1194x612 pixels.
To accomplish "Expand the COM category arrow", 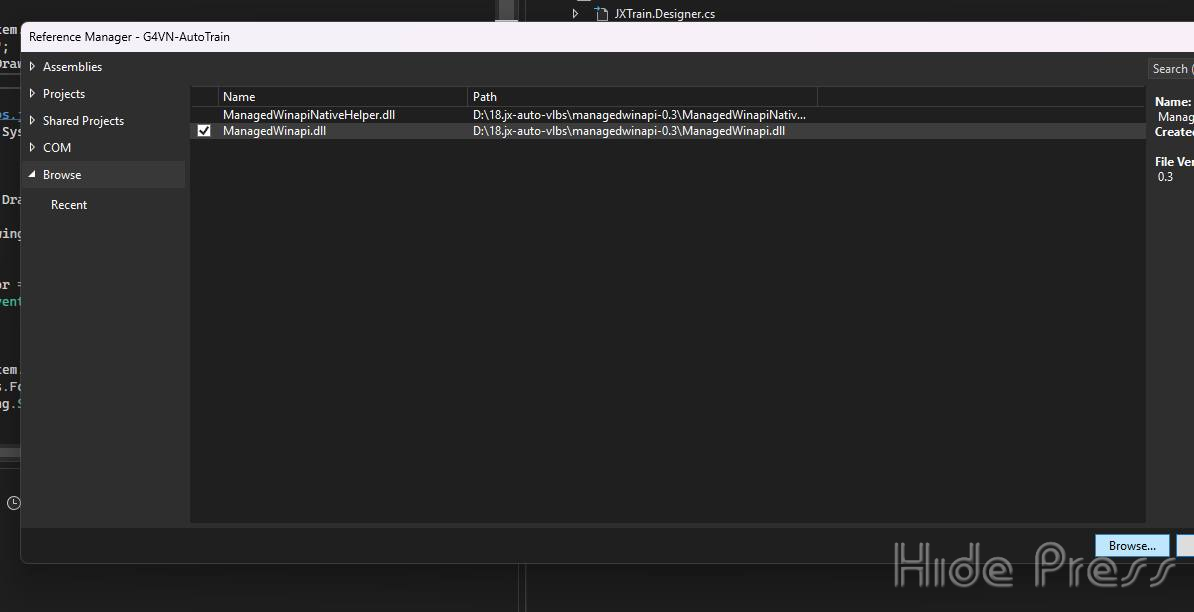I will pyautogui.click(x=32, y=148).
